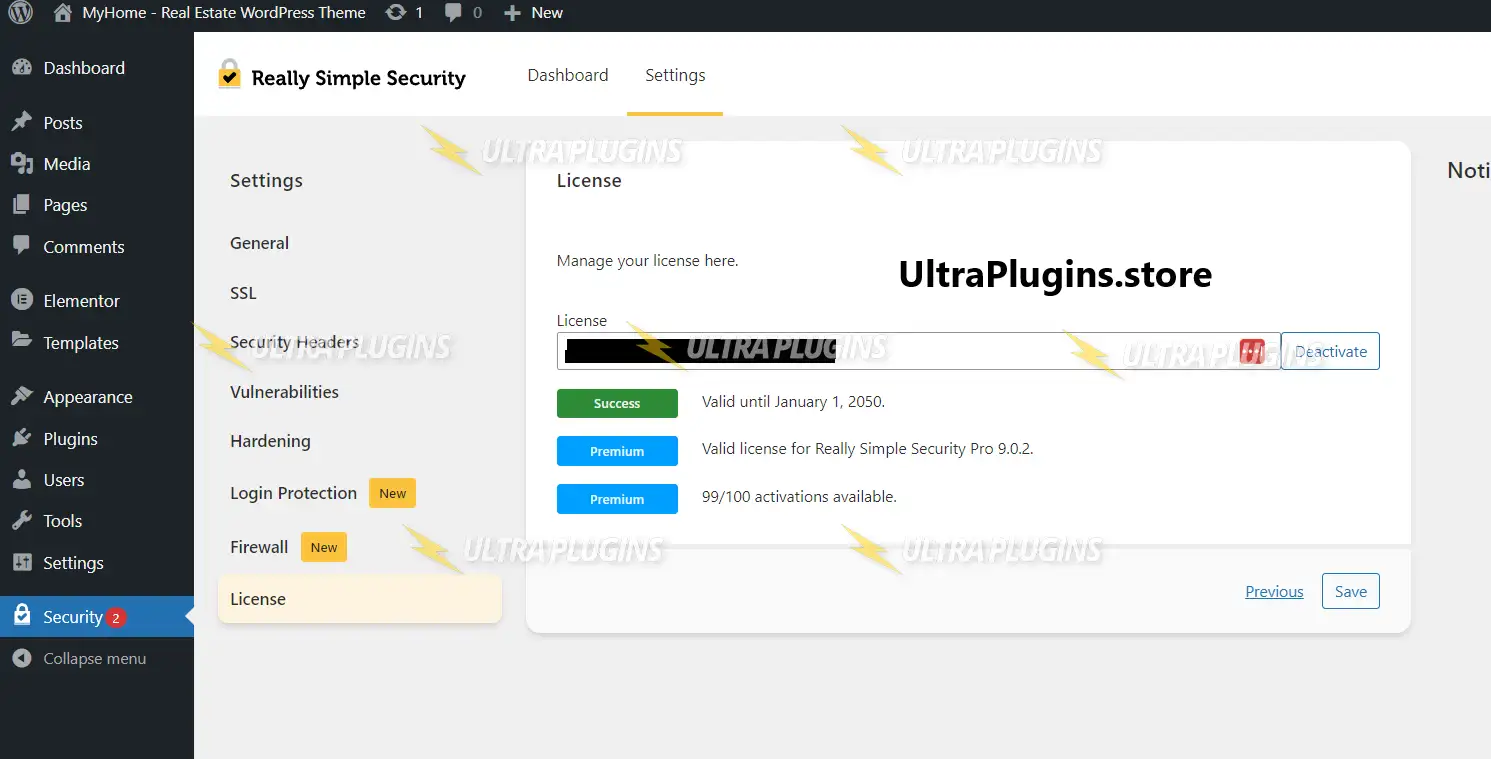Open the updates icon in admin bar

pos(396,13)
